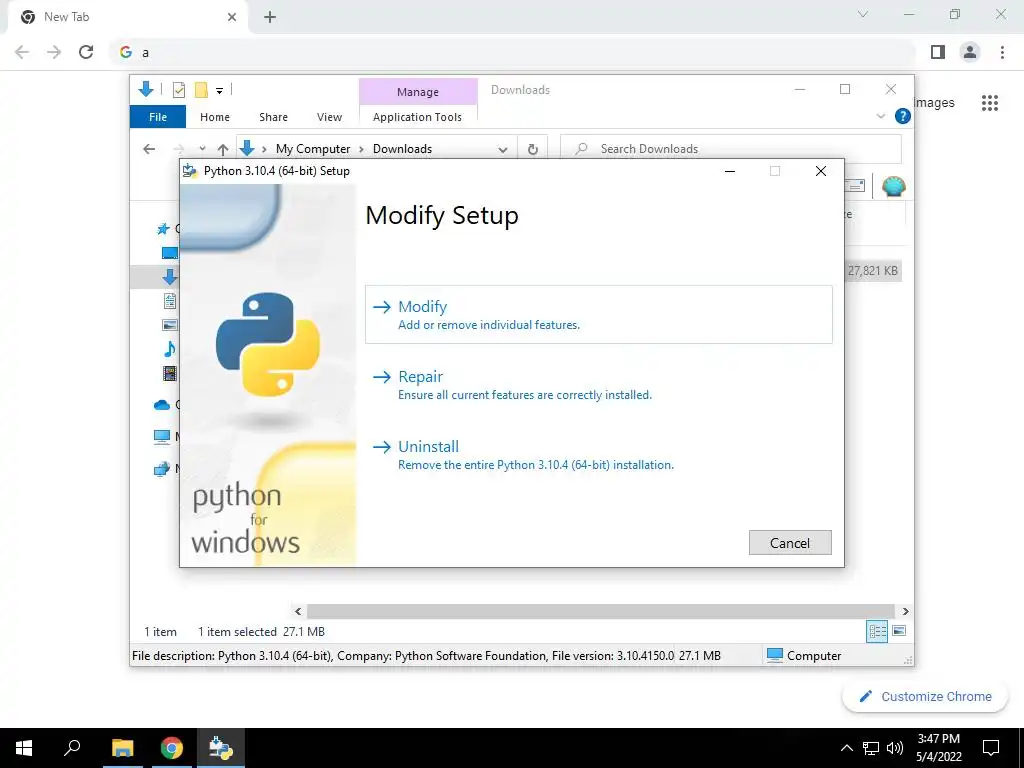Click the New Folder quick access icon
Viewport: 1024px width, 768px height.
pos(201,90)
